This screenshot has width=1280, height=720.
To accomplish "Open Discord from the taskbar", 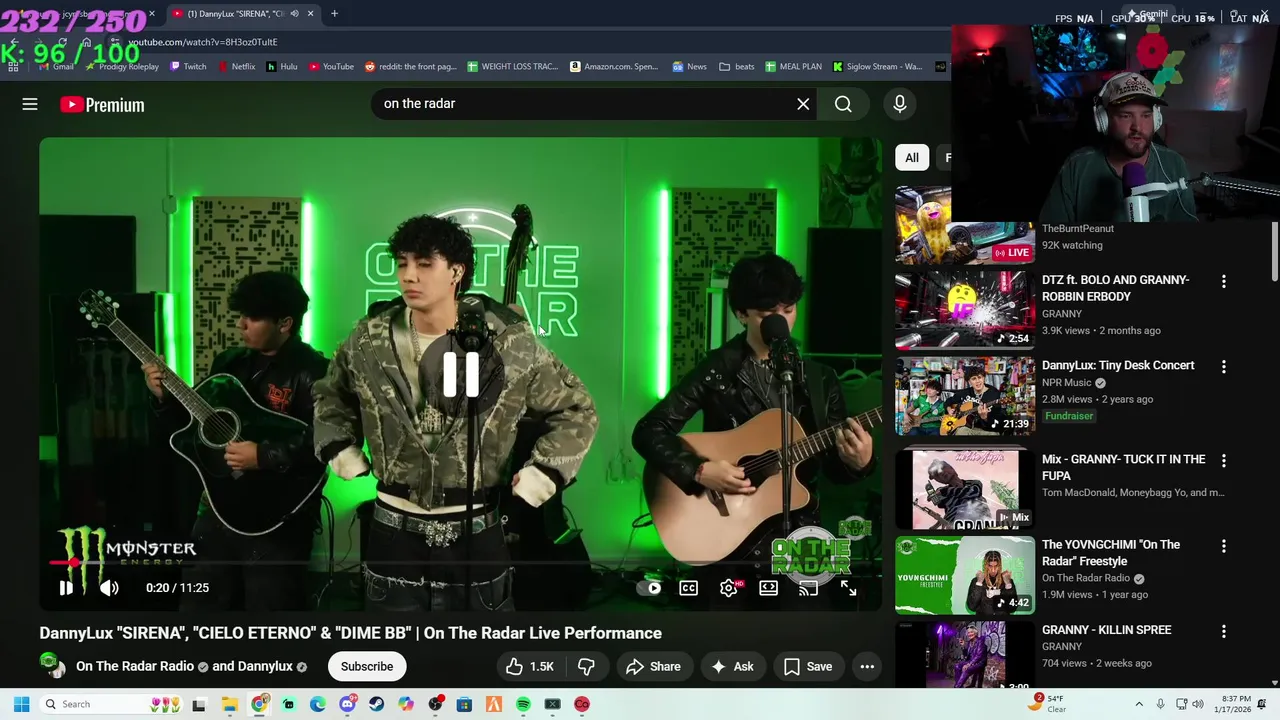I will pos(347,705).
